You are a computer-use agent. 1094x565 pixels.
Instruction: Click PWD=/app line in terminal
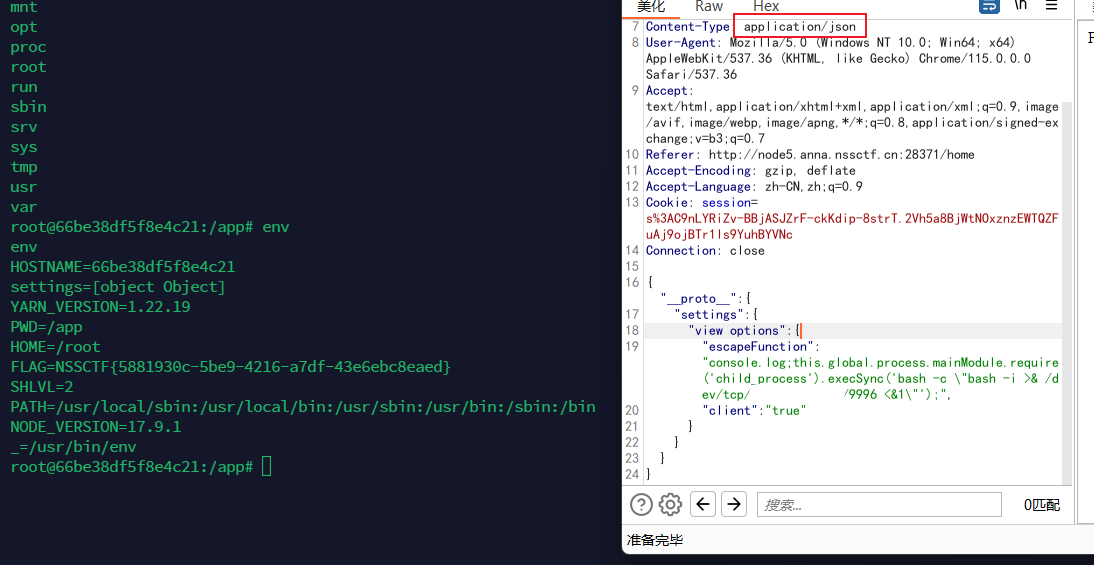[47, 327]
